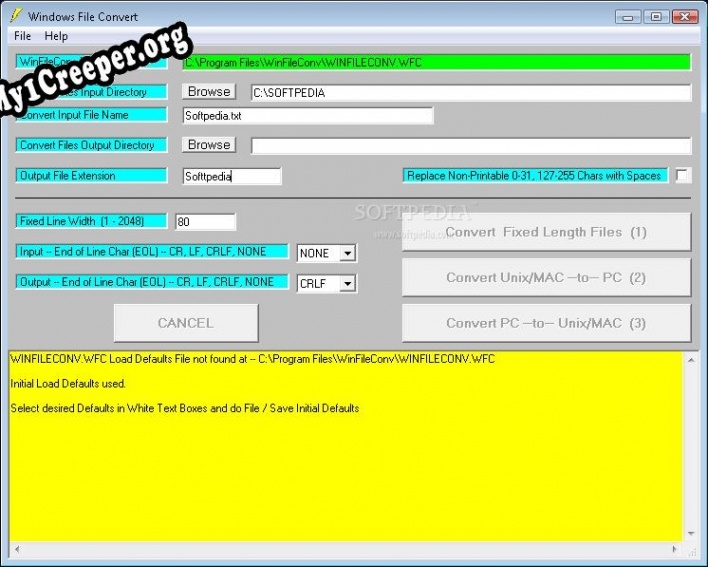Click the Fixed Line Width field
The image size is (708, 567).
[205, 222]
